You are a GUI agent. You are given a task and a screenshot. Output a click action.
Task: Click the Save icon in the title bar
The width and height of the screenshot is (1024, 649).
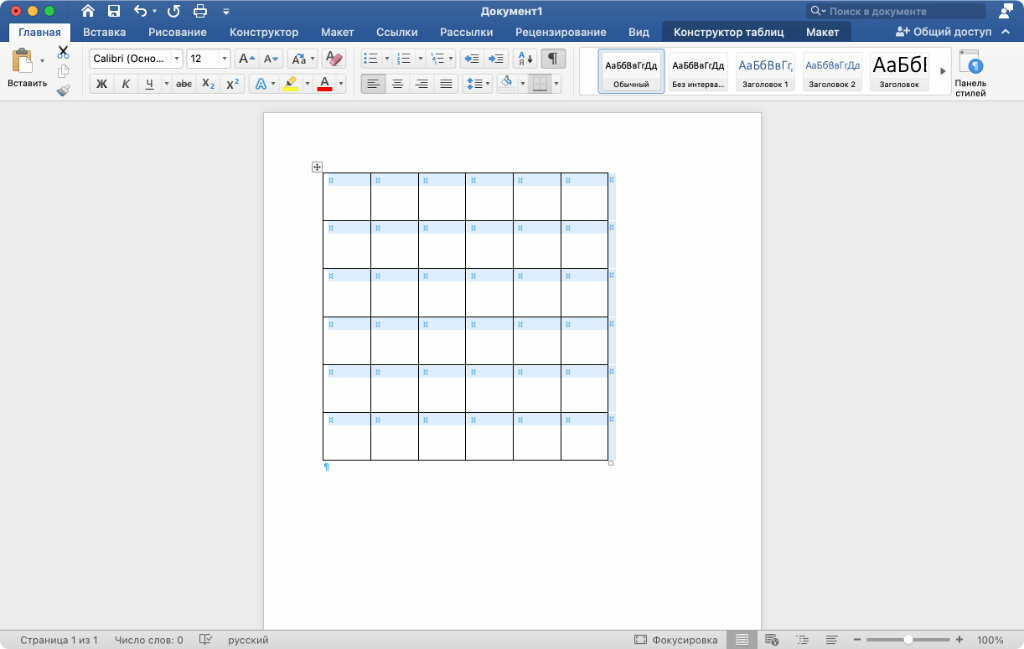click(114, 11)
